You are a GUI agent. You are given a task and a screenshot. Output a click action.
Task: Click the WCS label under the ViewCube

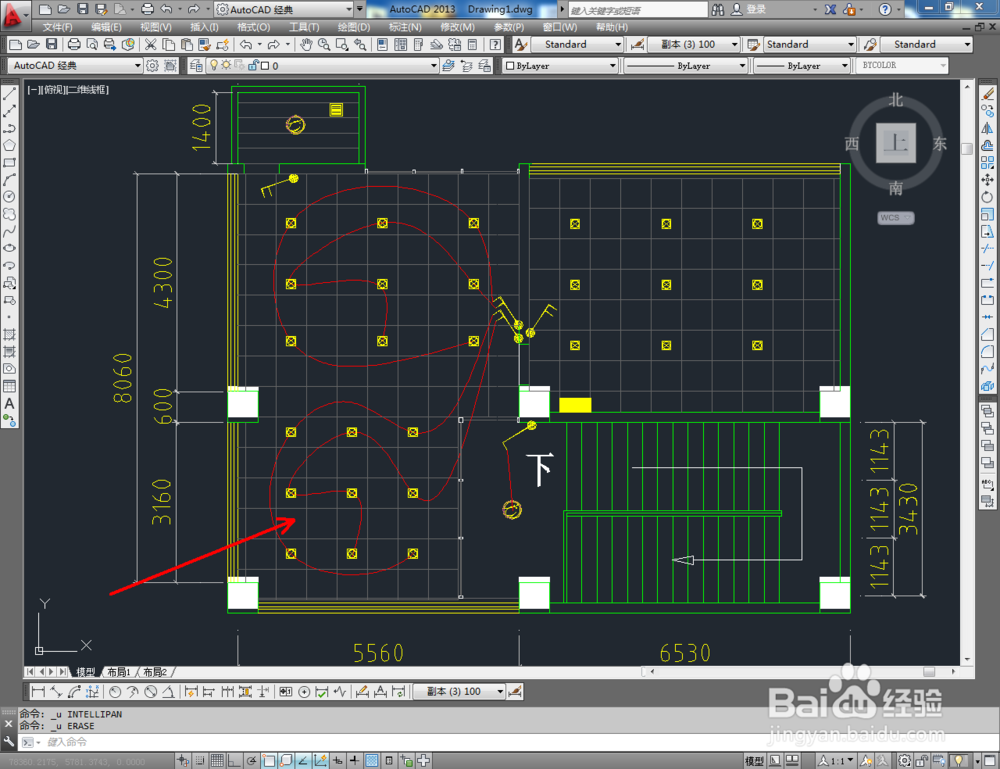(x=895, y=217)
